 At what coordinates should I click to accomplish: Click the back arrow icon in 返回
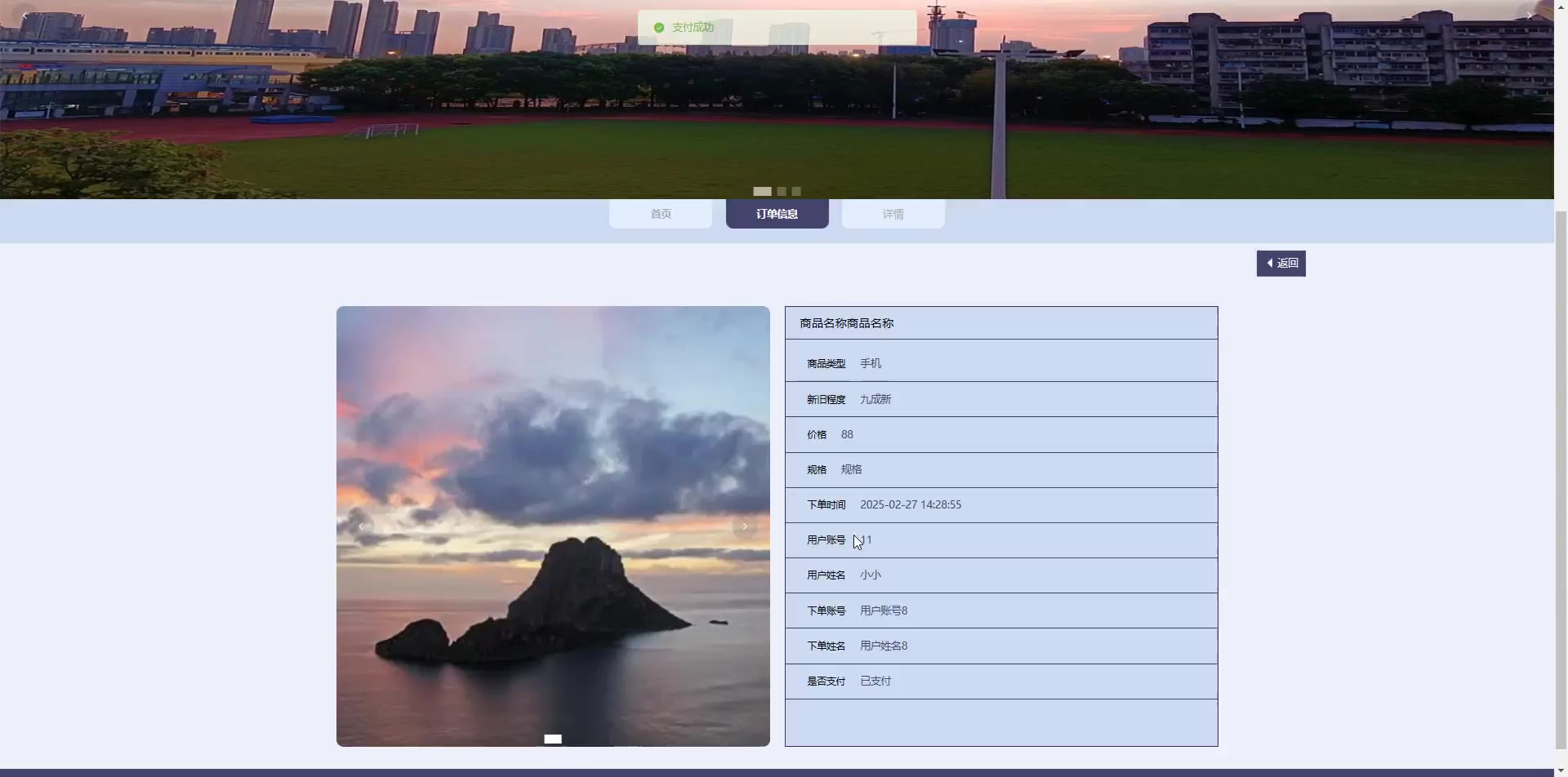(1269, 263)
